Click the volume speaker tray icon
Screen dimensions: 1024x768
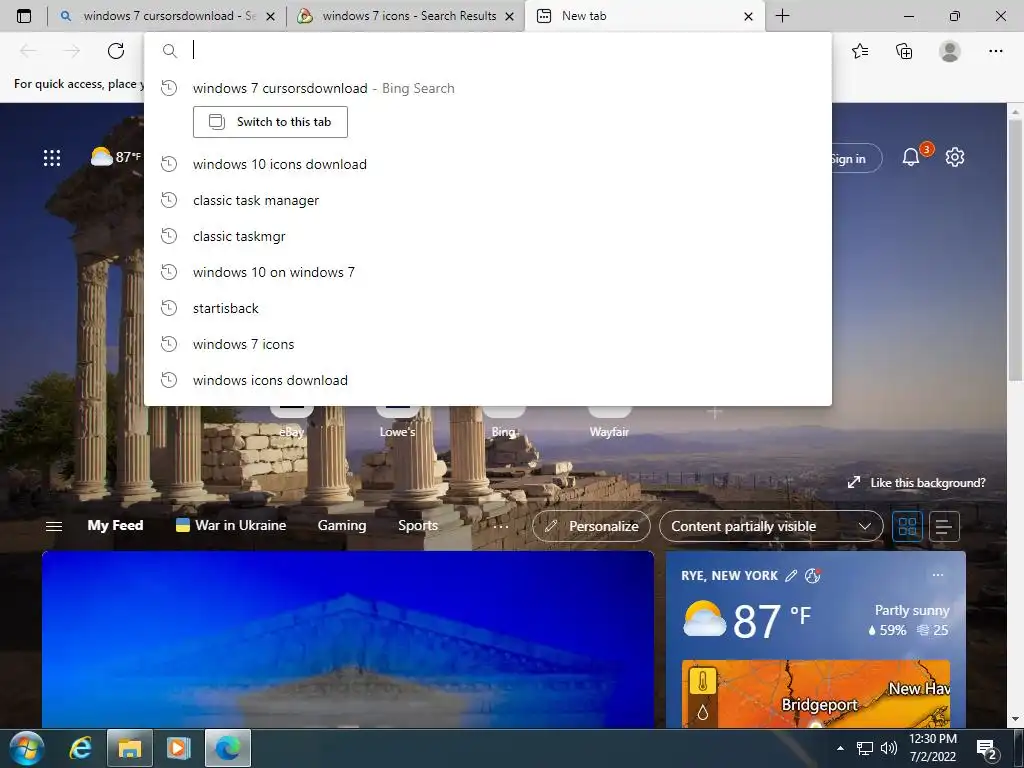pos(888,748)
